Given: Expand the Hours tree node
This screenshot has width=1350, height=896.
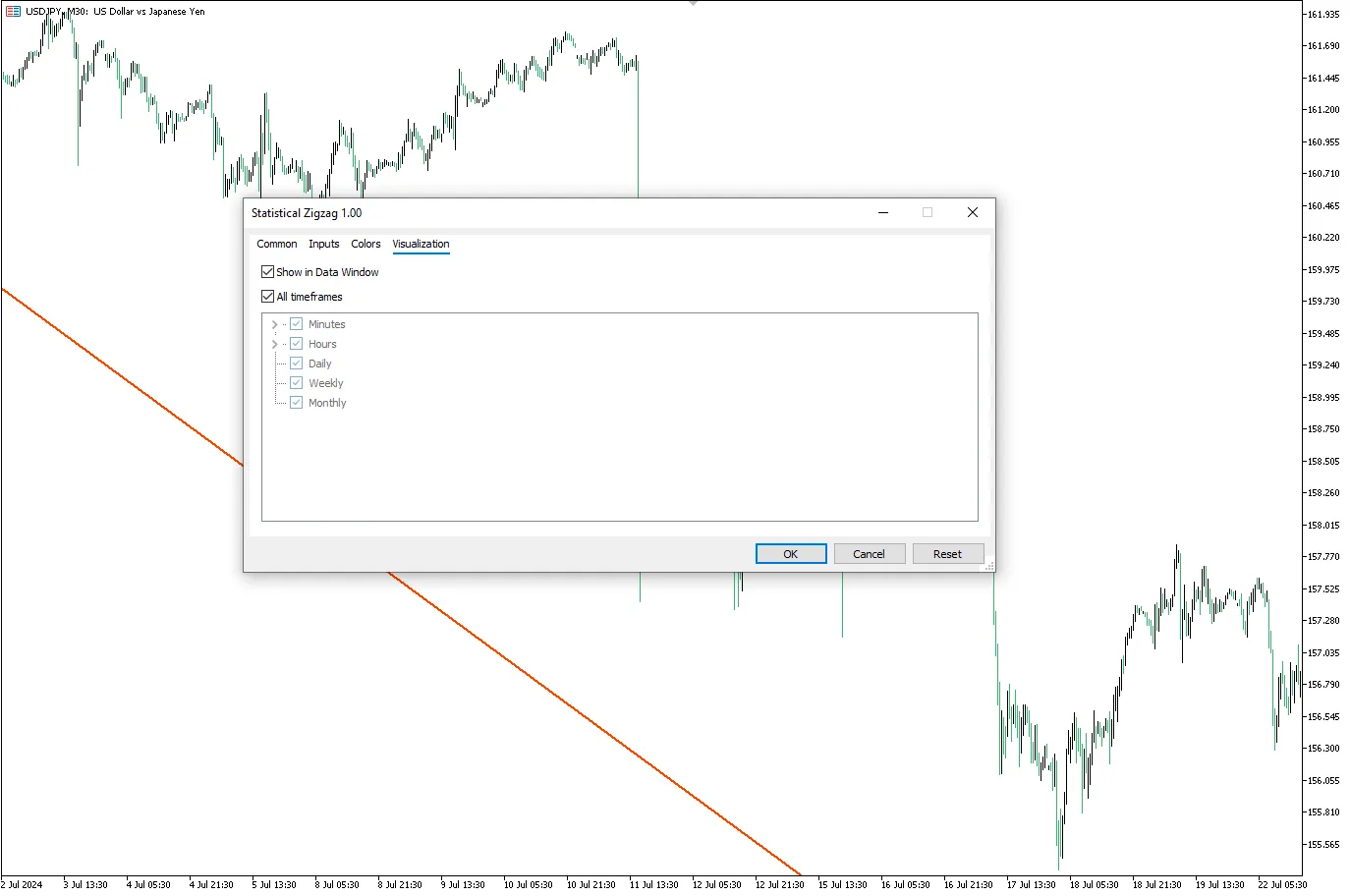Looking at the screenshot, I should coord(274,344).
